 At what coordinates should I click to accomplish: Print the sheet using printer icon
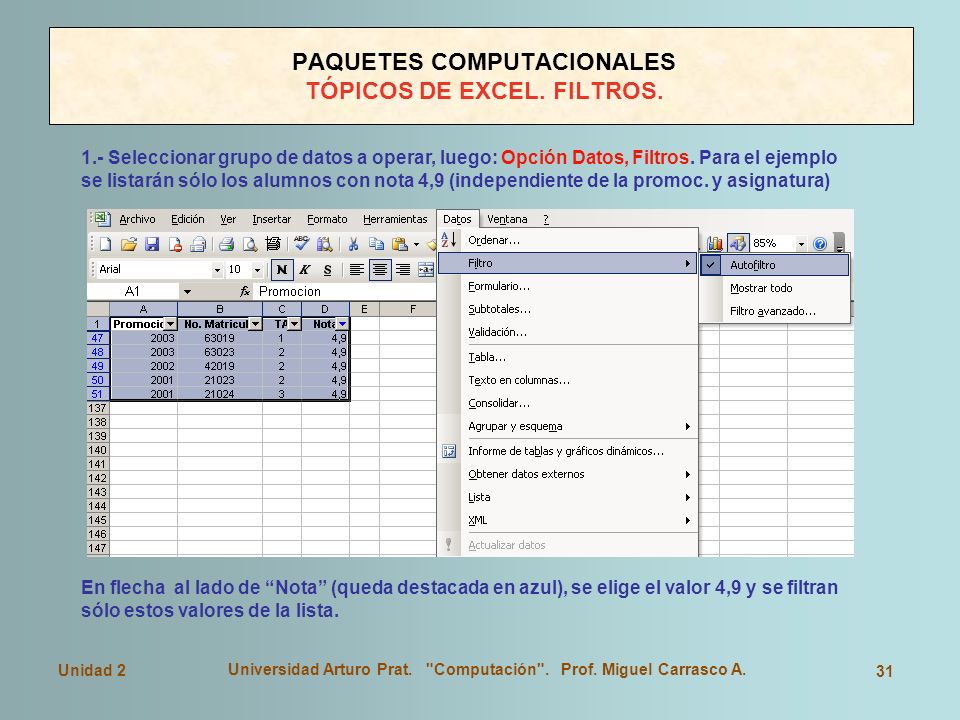[x=227, y=244]
